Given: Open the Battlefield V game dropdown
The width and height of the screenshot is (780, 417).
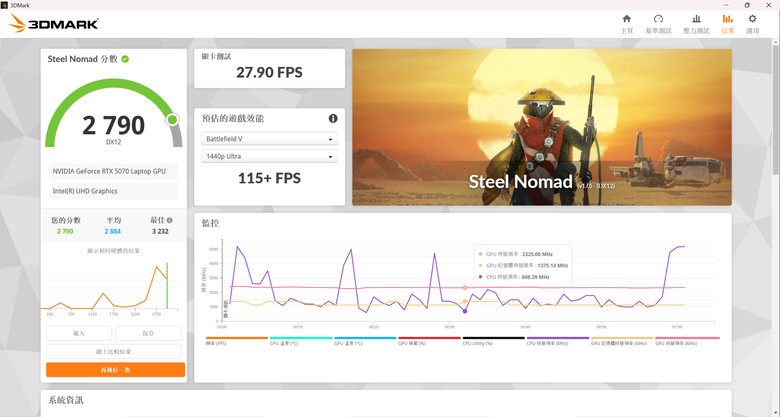Looking at the screenshot, I should [269, 139].
